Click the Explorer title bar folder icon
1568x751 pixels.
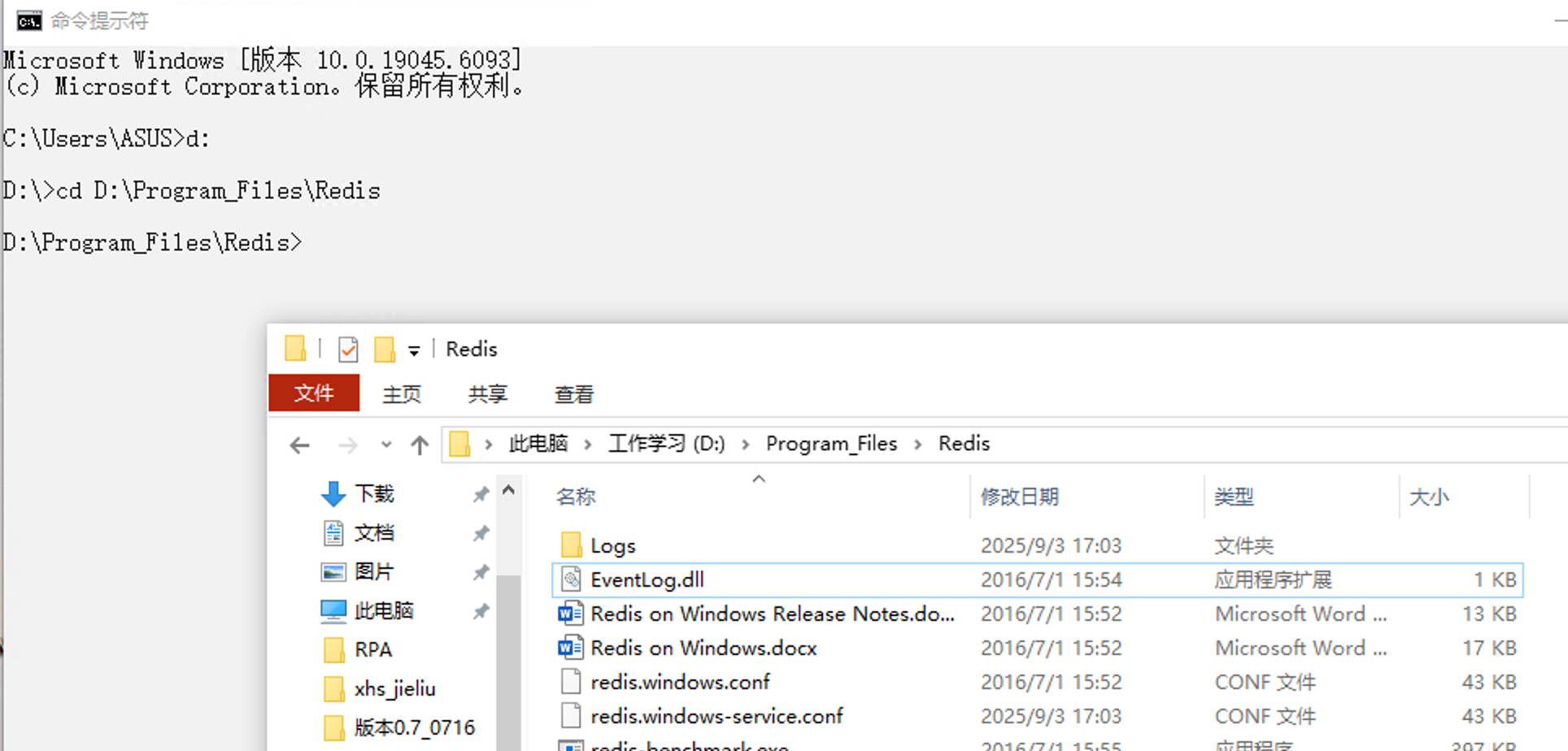tap(295, 349)
